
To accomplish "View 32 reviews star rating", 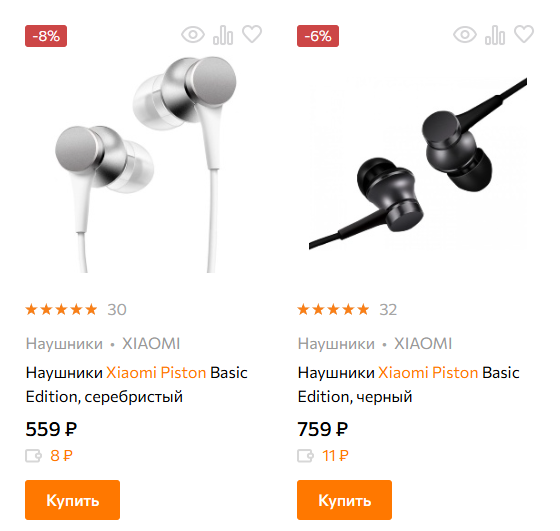I will (347, 310).
